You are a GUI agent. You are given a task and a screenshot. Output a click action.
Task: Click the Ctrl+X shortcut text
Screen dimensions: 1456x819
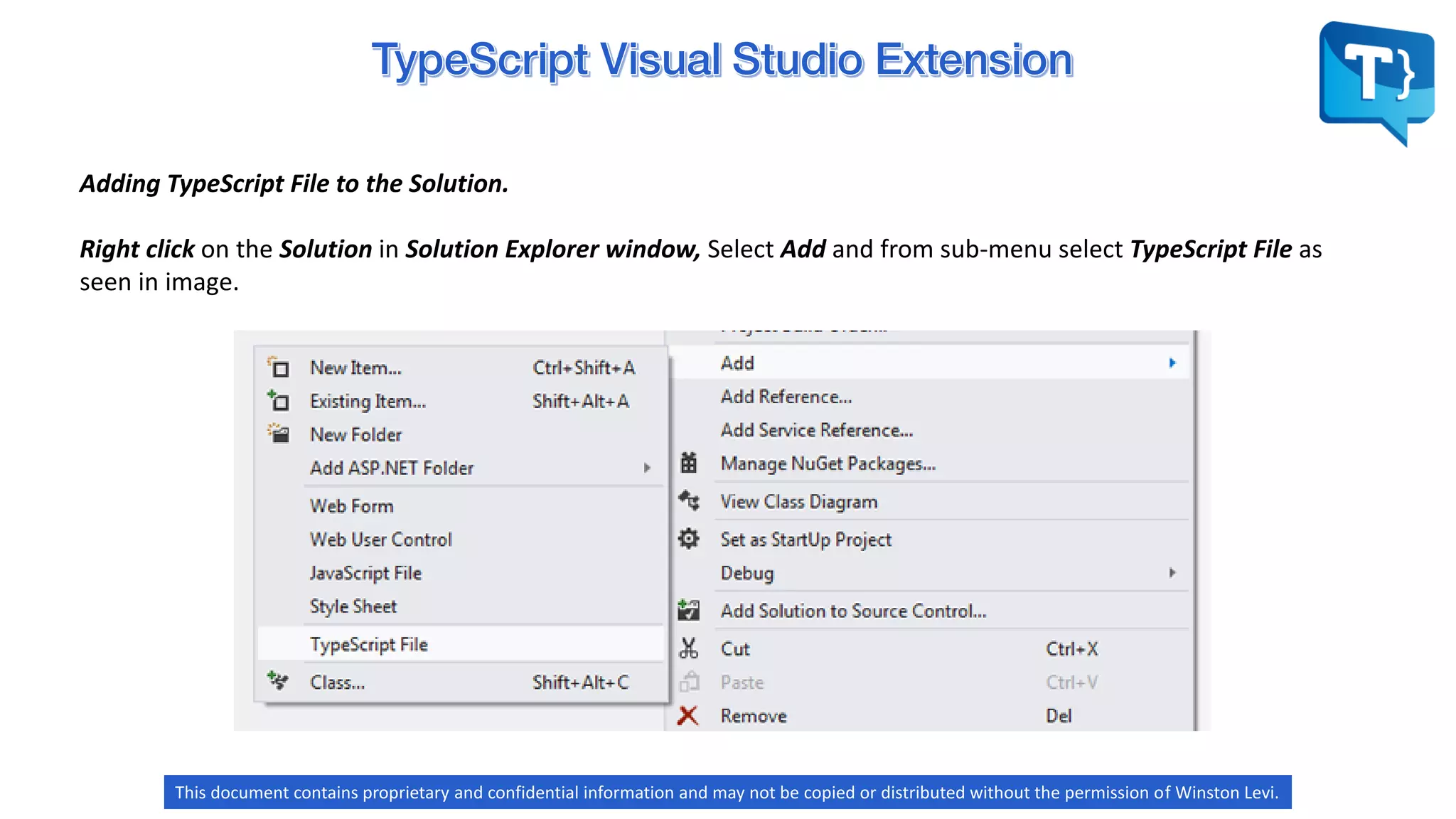pos(1072,649)
